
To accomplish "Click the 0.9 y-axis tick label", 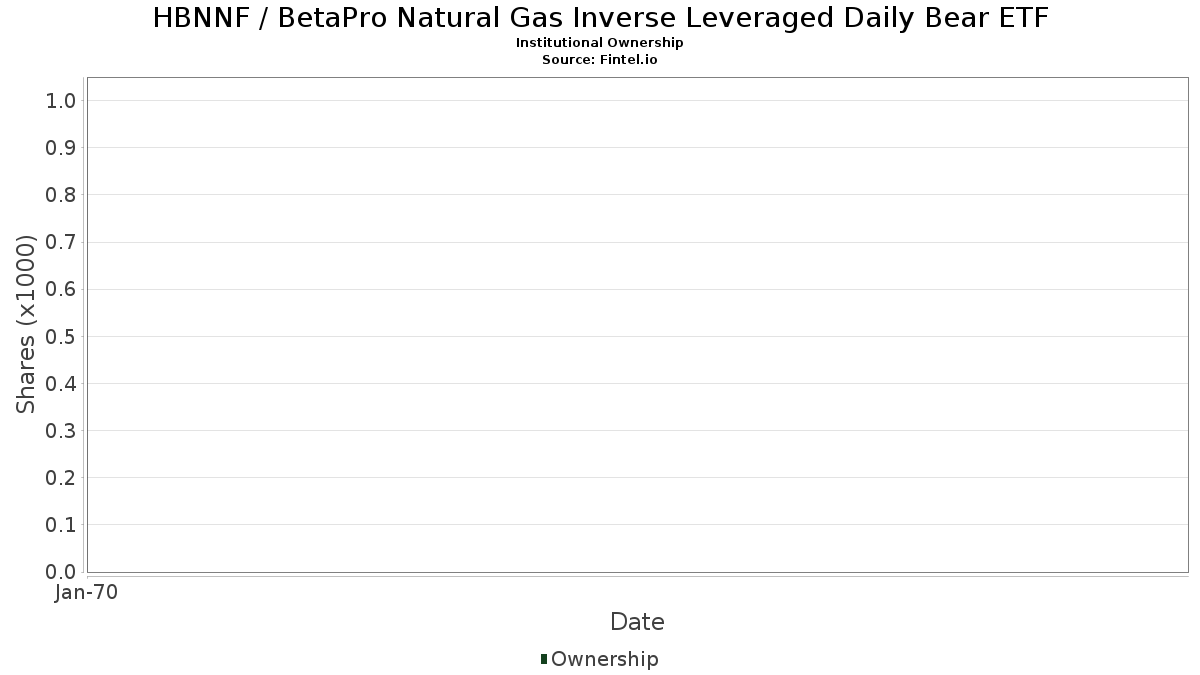I will (61, 148).
